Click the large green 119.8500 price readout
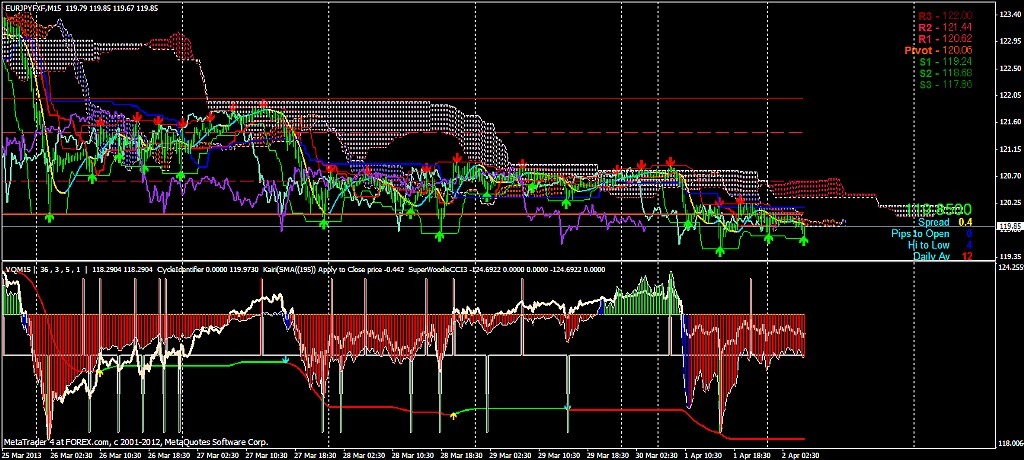The height and width of the screenshot is (460, 1024). click(938, 209)
